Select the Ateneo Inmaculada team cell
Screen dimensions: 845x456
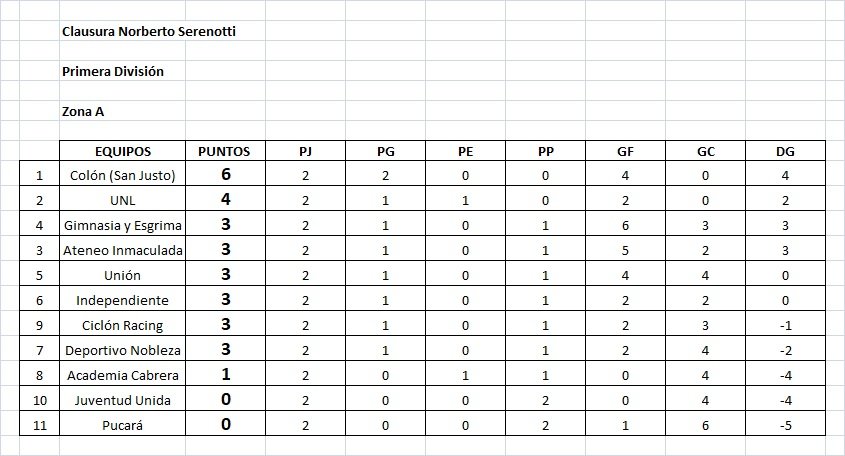pyautogui.click(x=122, y=250)
